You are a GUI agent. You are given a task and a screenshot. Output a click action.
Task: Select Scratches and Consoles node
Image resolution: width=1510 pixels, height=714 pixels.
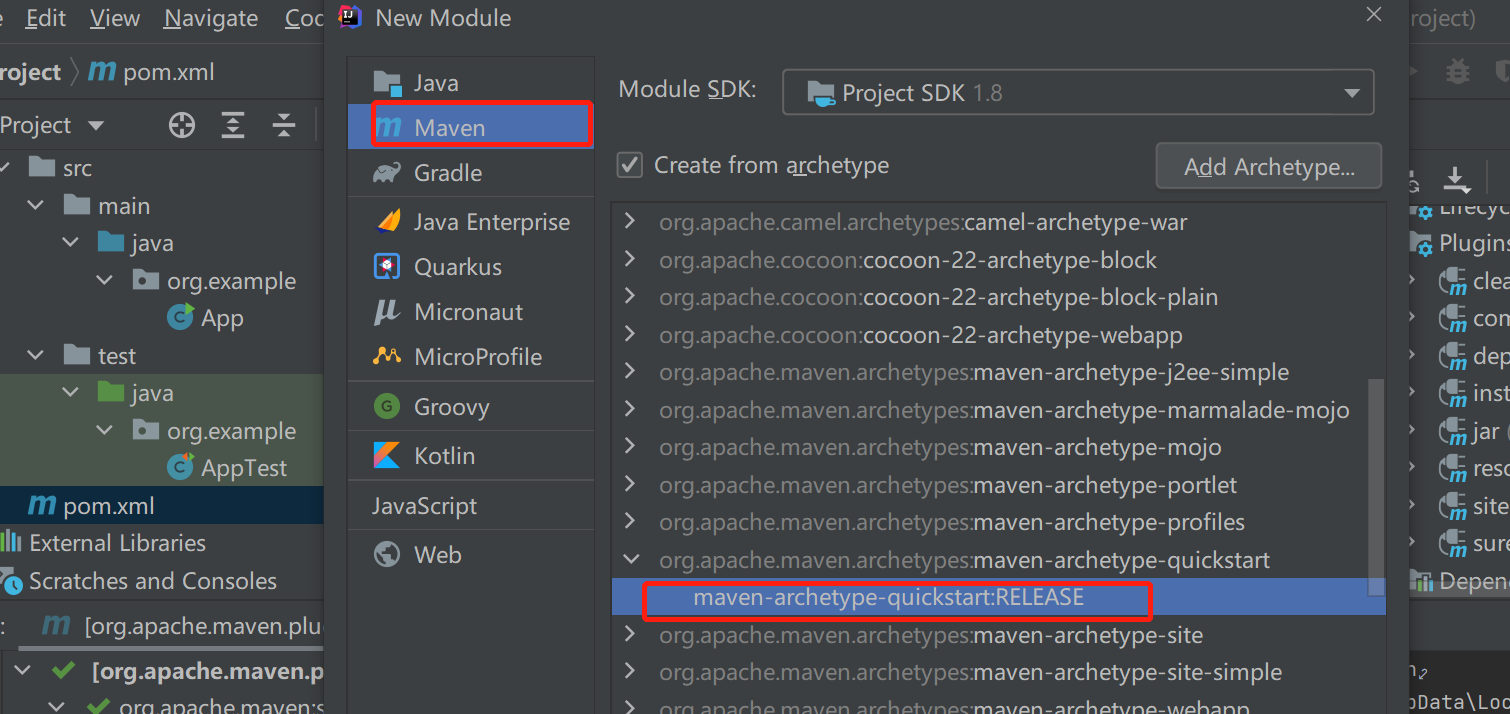click(153, 581)
